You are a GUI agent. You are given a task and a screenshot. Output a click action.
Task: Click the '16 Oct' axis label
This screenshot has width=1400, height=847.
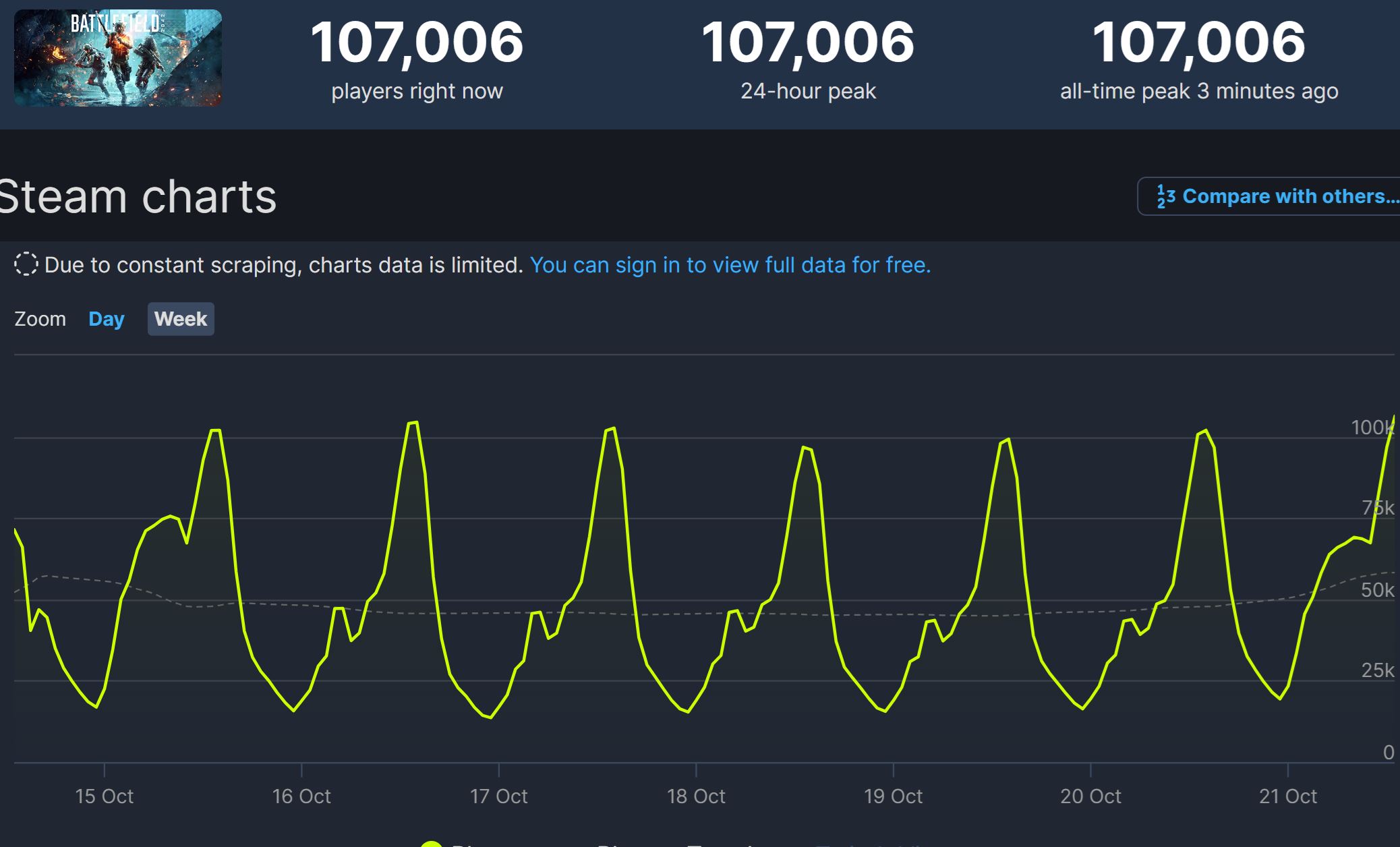tap(301, 796)
